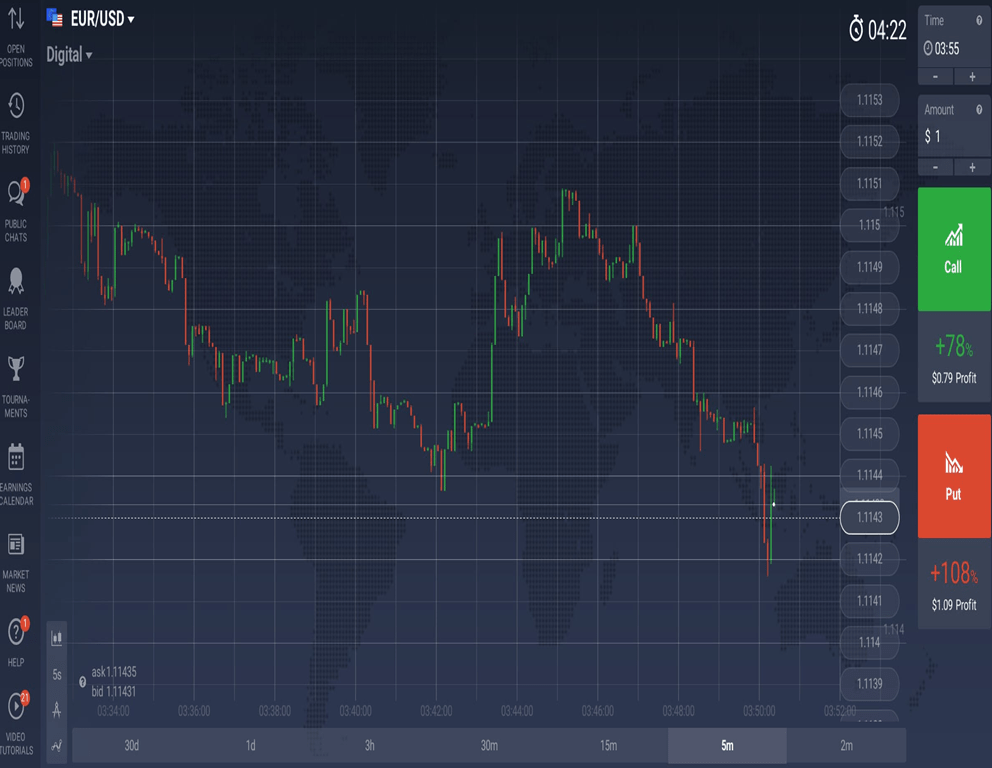Click the Amount input field
992x768 pixels.
click(950, 137)
